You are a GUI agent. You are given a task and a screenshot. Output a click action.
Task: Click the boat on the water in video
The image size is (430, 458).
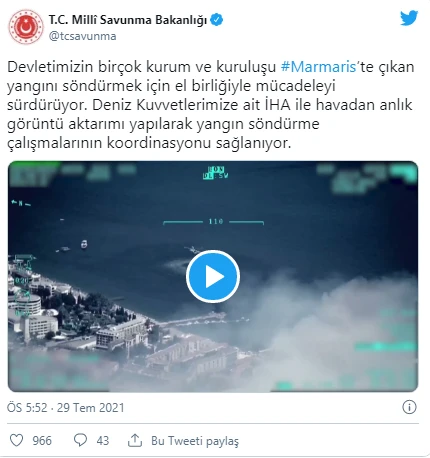(84, 244)
